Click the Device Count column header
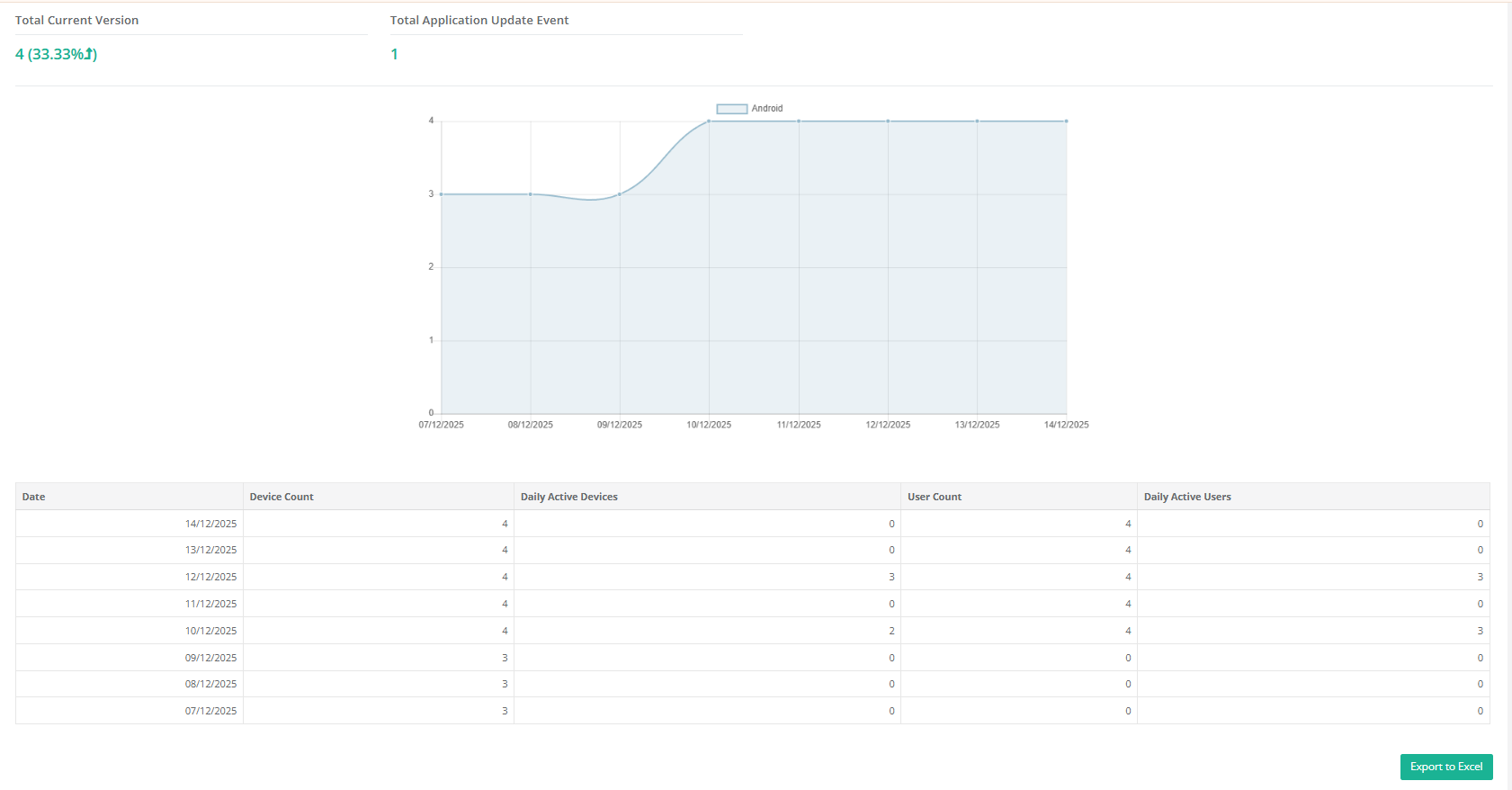1512x790 pixels. click(x=282, y=497)
